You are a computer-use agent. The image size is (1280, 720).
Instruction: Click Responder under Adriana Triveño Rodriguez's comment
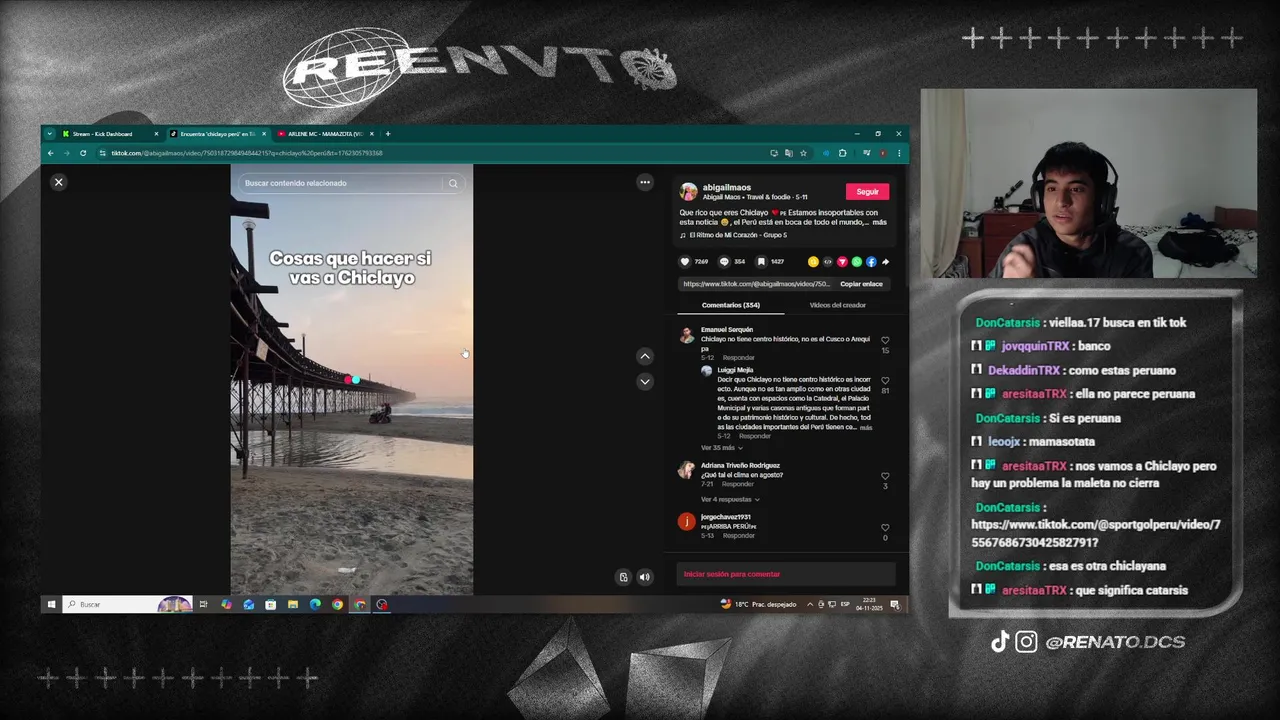(x=738, y=484)
